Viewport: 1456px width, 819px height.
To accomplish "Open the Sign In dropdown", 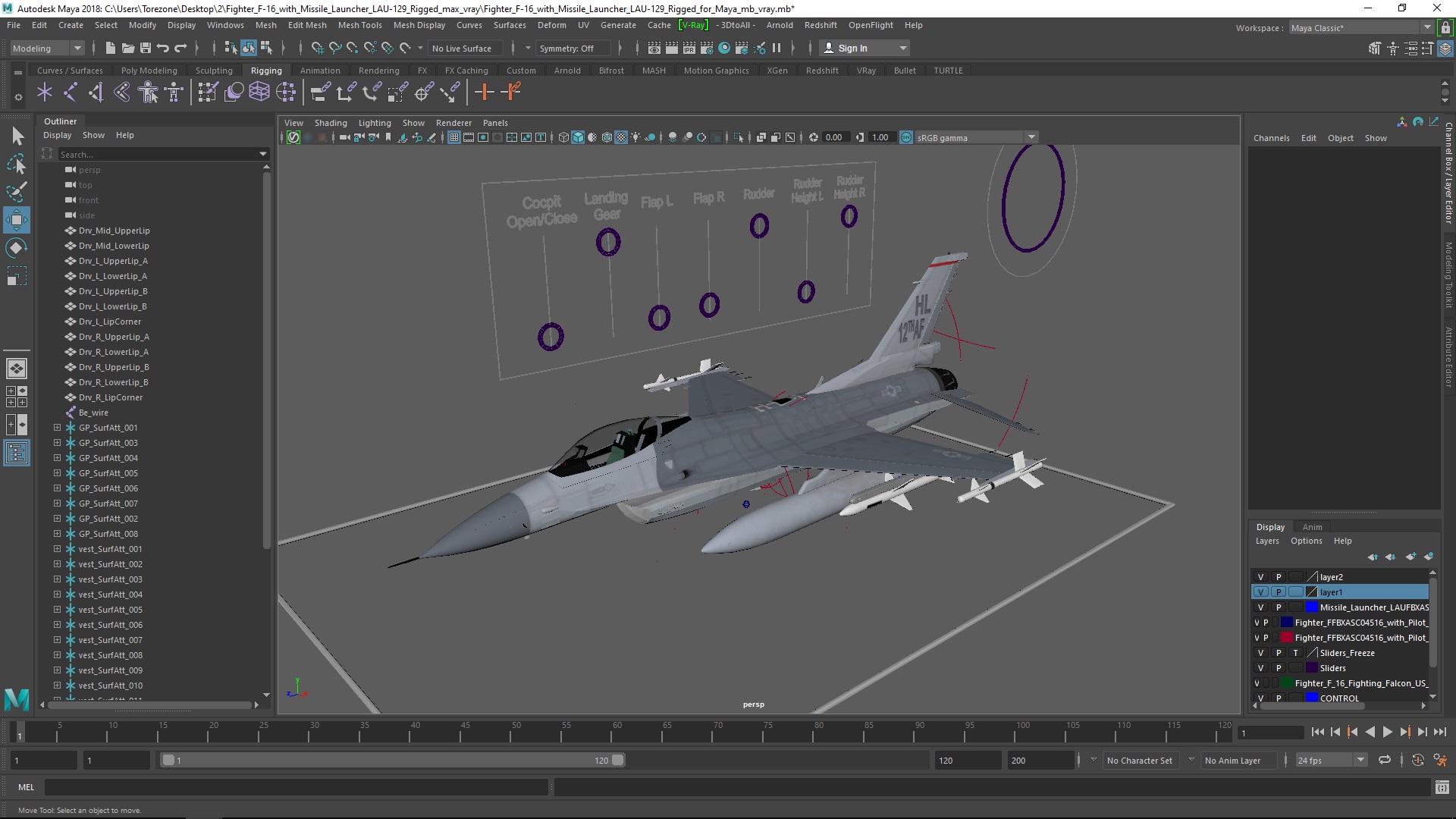I will 865,48.
